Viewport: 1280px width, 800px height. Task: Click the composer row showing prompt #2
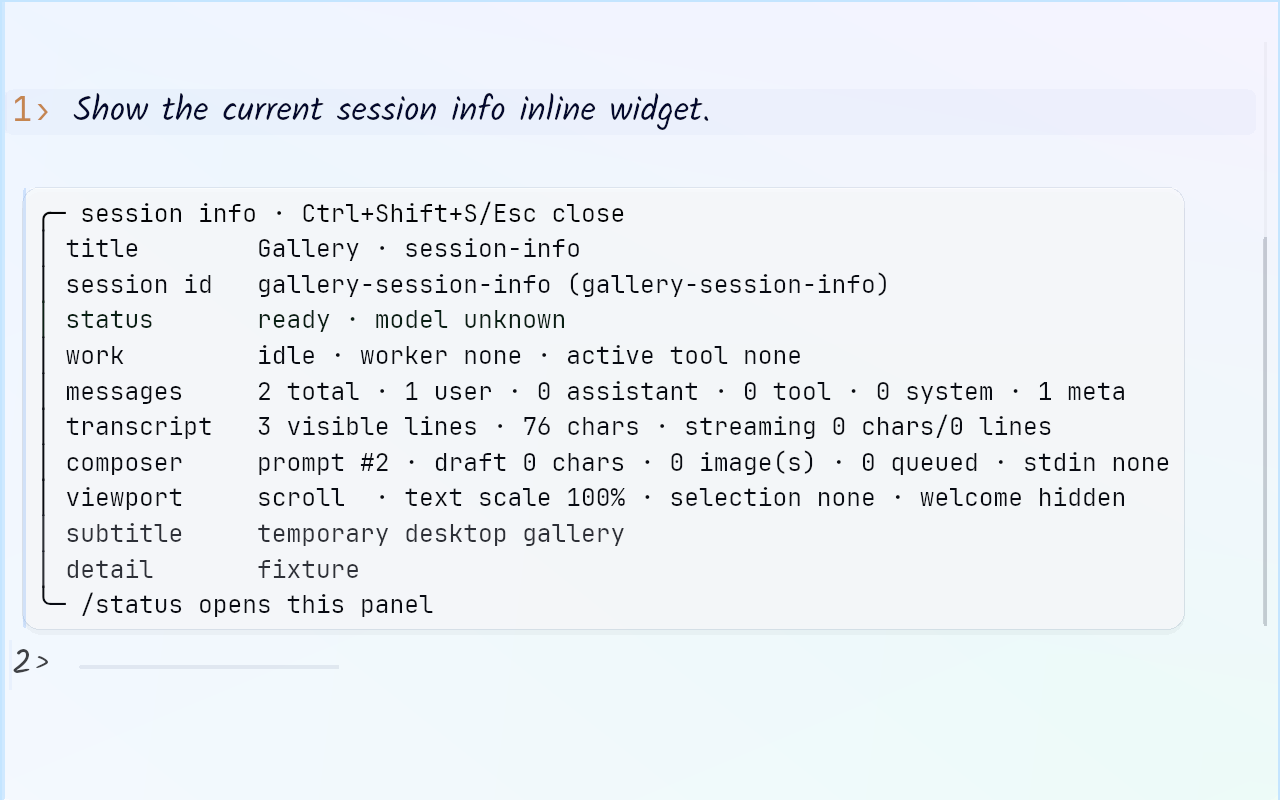click(618, 463)
